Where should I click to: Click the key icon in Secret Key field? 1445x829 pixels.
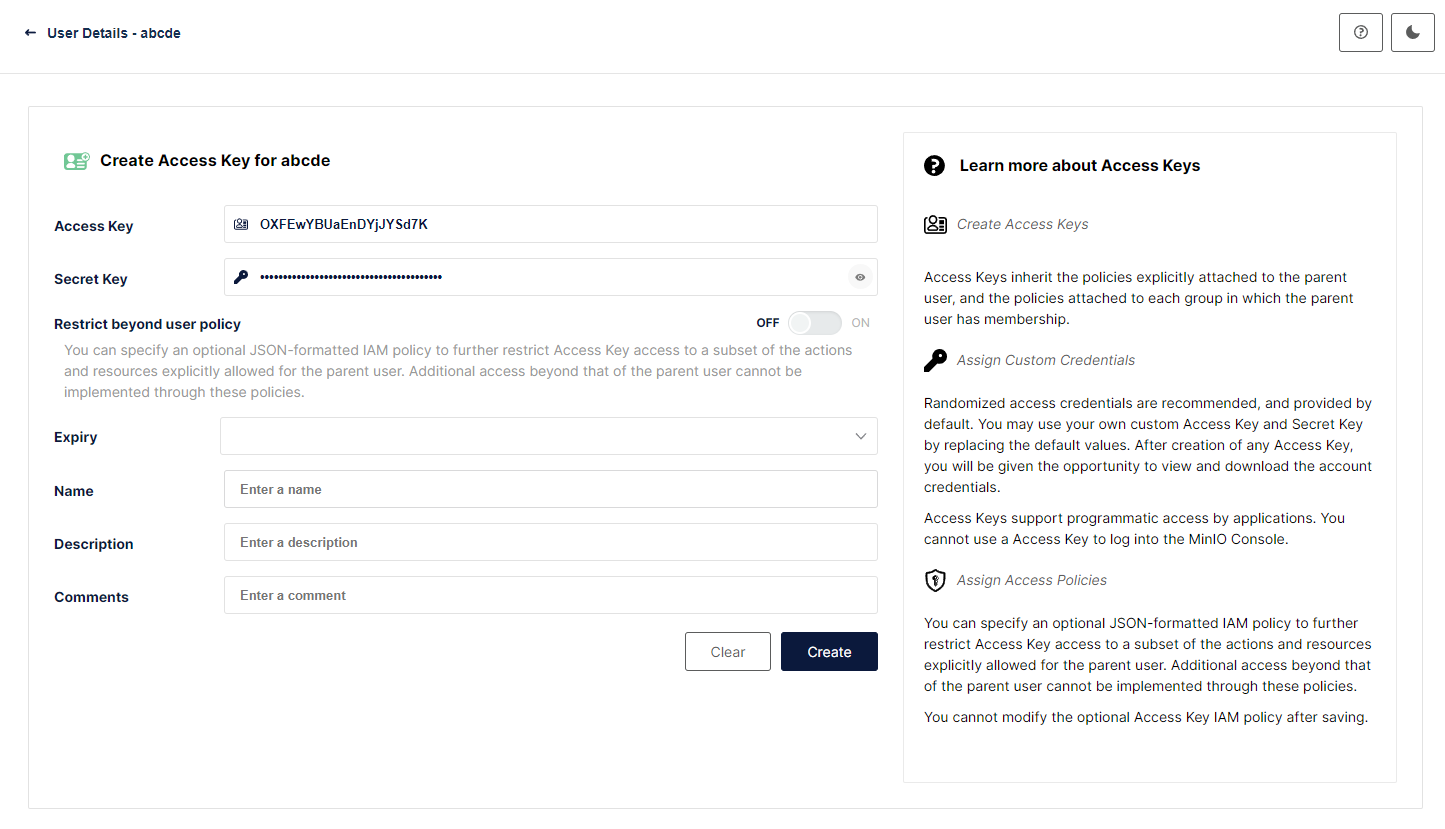(241, 277)
